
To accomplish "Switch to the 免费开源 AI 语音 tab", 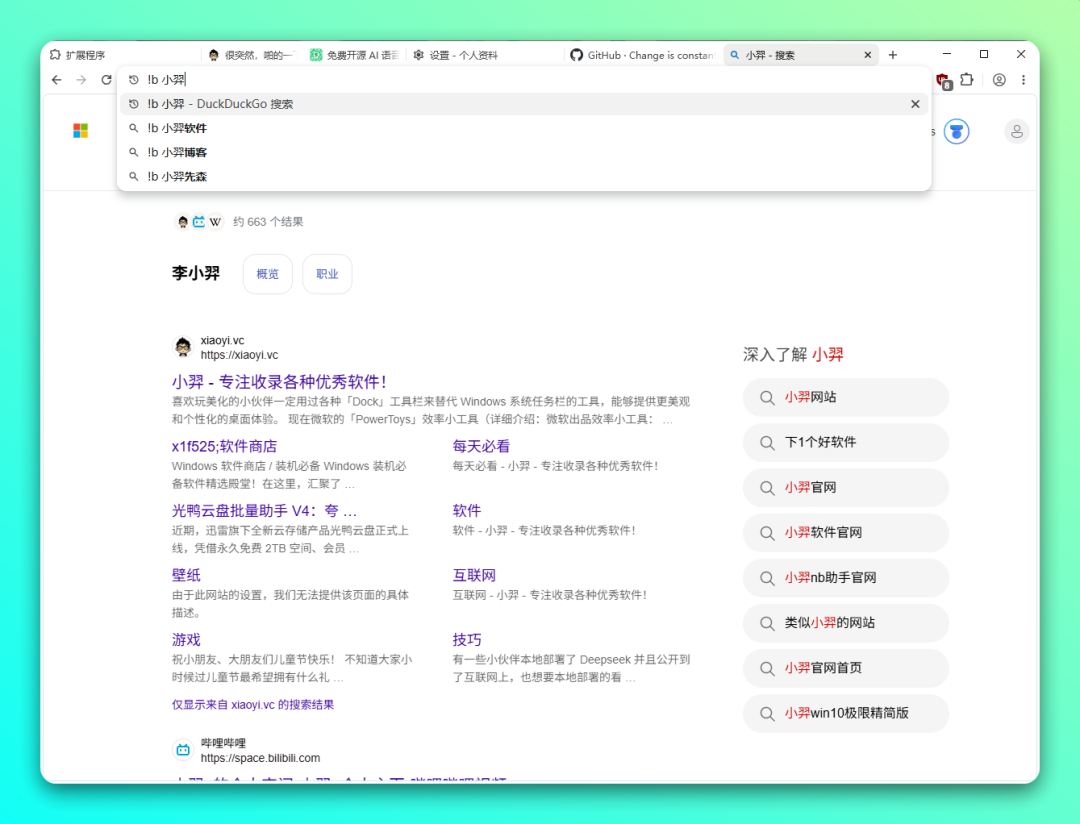I will (354, 55).
